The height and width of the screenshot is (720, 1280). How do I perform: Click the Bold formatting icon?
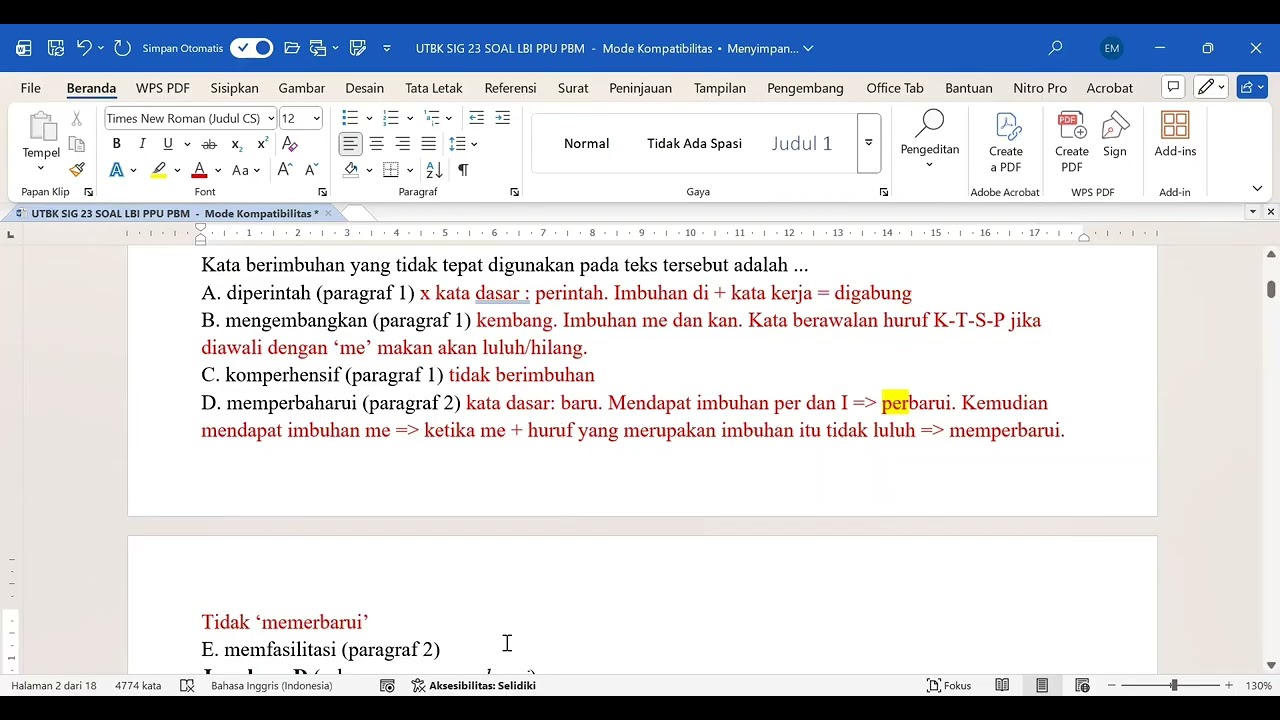pos(116,144)
